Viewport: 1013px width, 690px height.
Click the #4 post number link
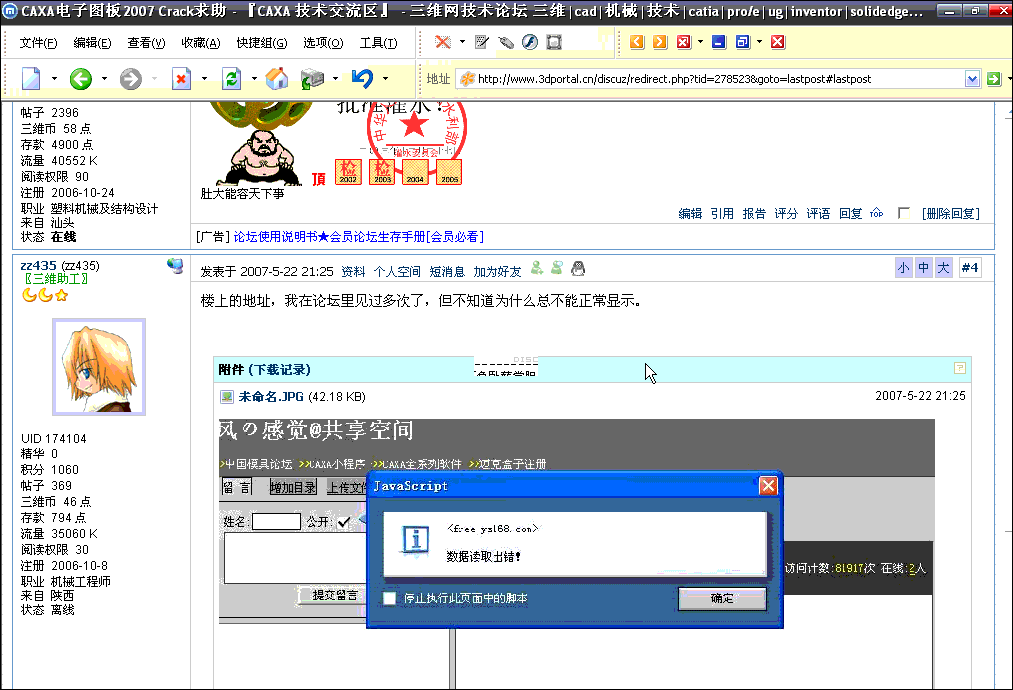tap(969, 268)
